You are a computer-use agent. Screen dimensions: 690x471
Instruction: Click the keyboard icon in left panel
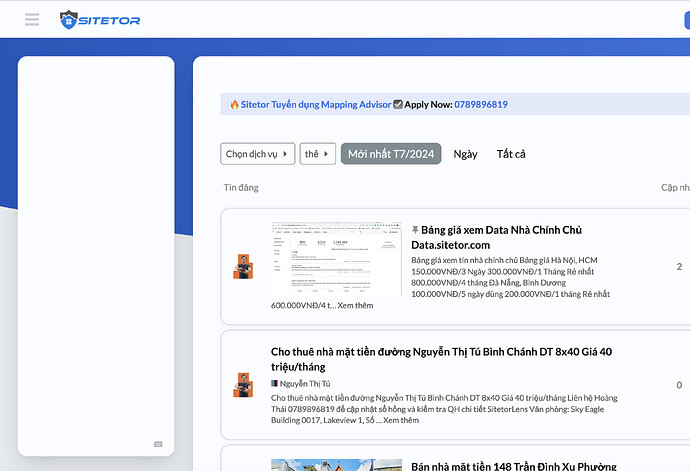pyautogui.click(x=158, y=444)
